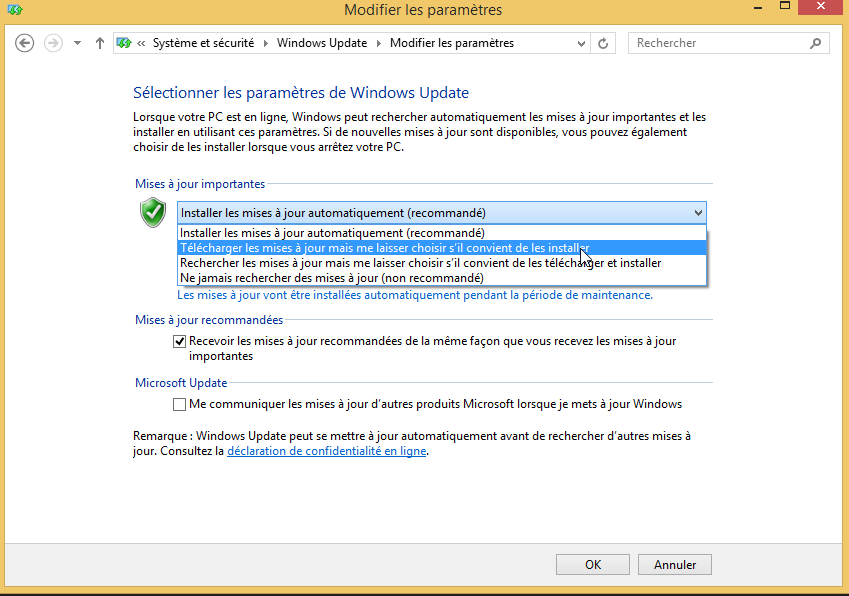Click the magnifier search icon
The width and height of the screenshot is (849, 596).
coord(815,43)
